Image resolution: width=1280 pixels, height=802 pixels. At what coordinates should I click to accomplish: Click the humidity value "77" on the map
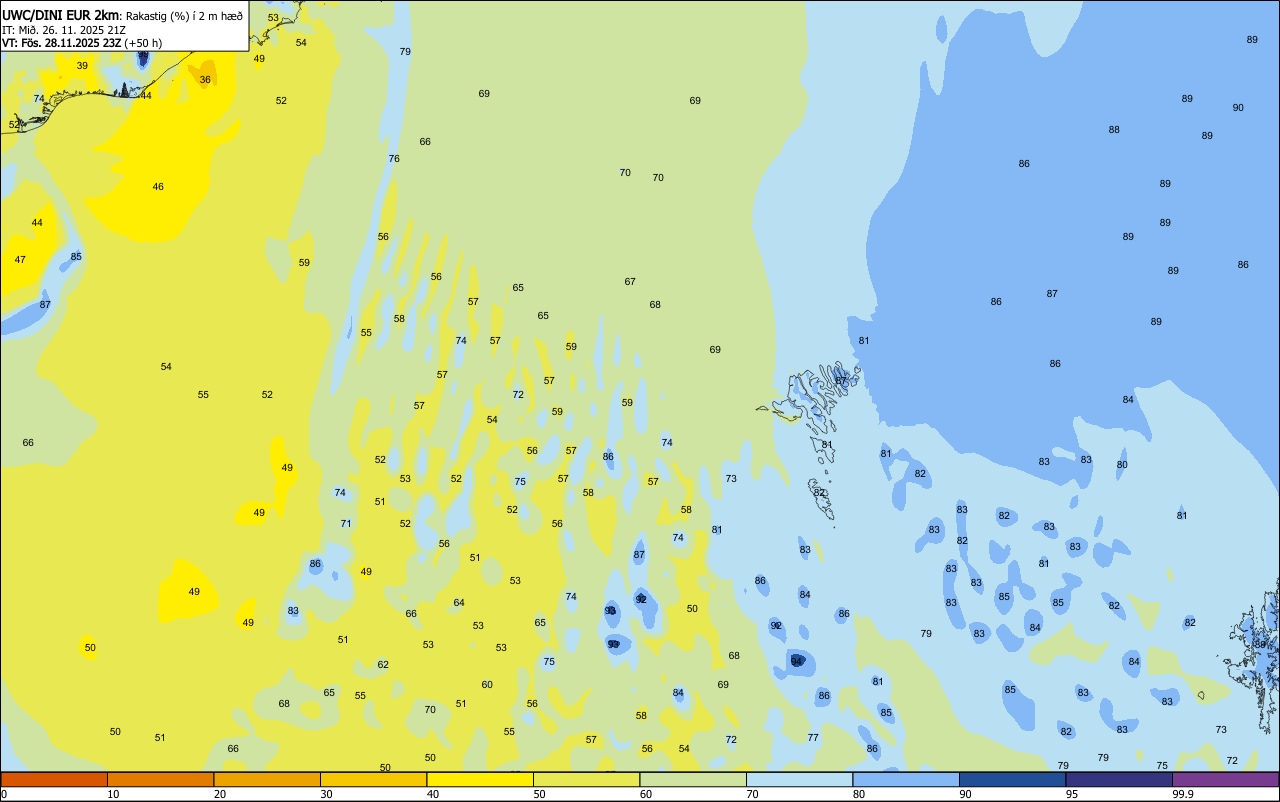point(813,737)
